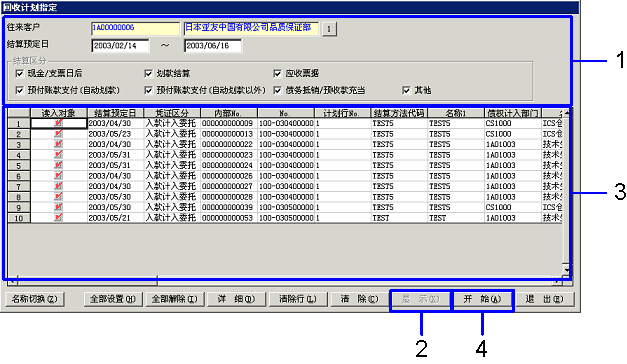Click the 名称切换(Z) button
The width and height of the screenshot is (627, 364).
35,299
